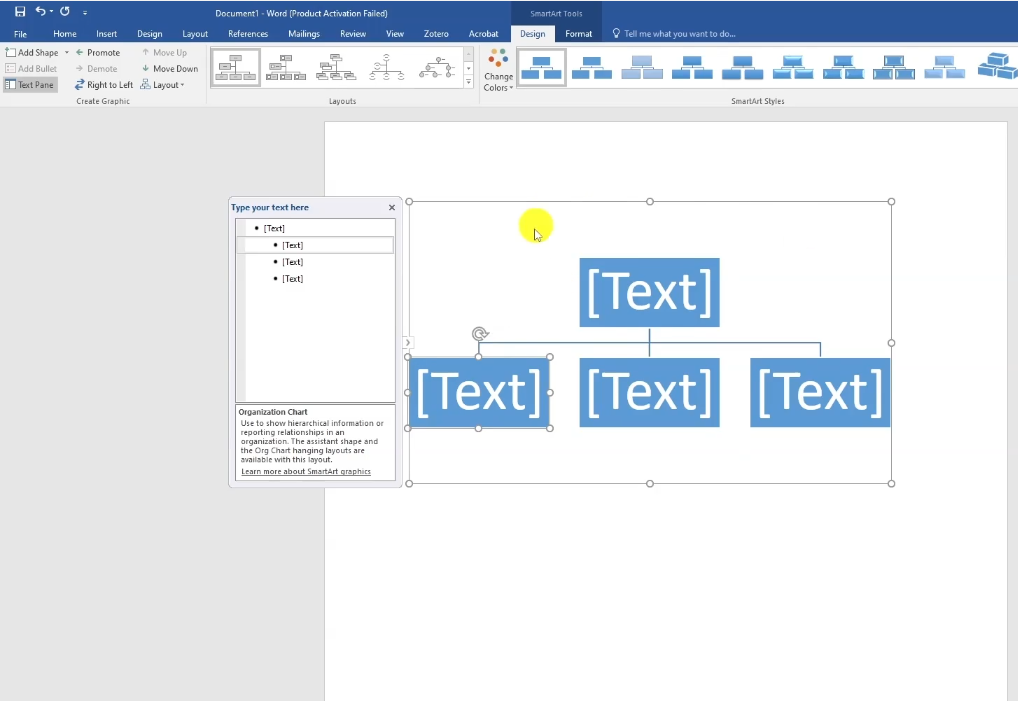This screenshot has width=1018, height=701.
Task: Click Learn more about SmartArt graphics link
Action: 305,472
